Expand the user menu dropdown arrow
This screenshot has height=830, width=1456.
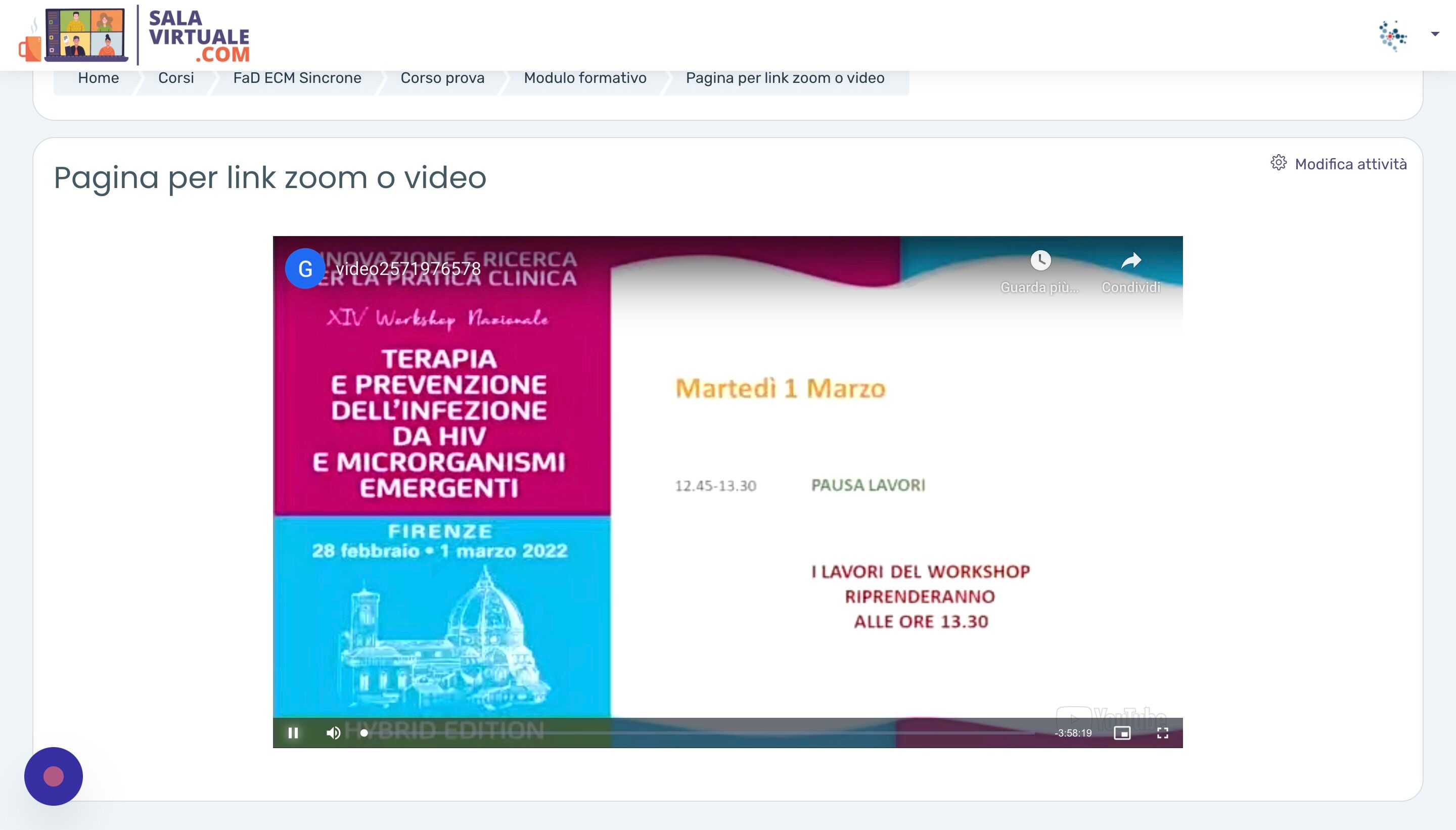point(1435,34)
